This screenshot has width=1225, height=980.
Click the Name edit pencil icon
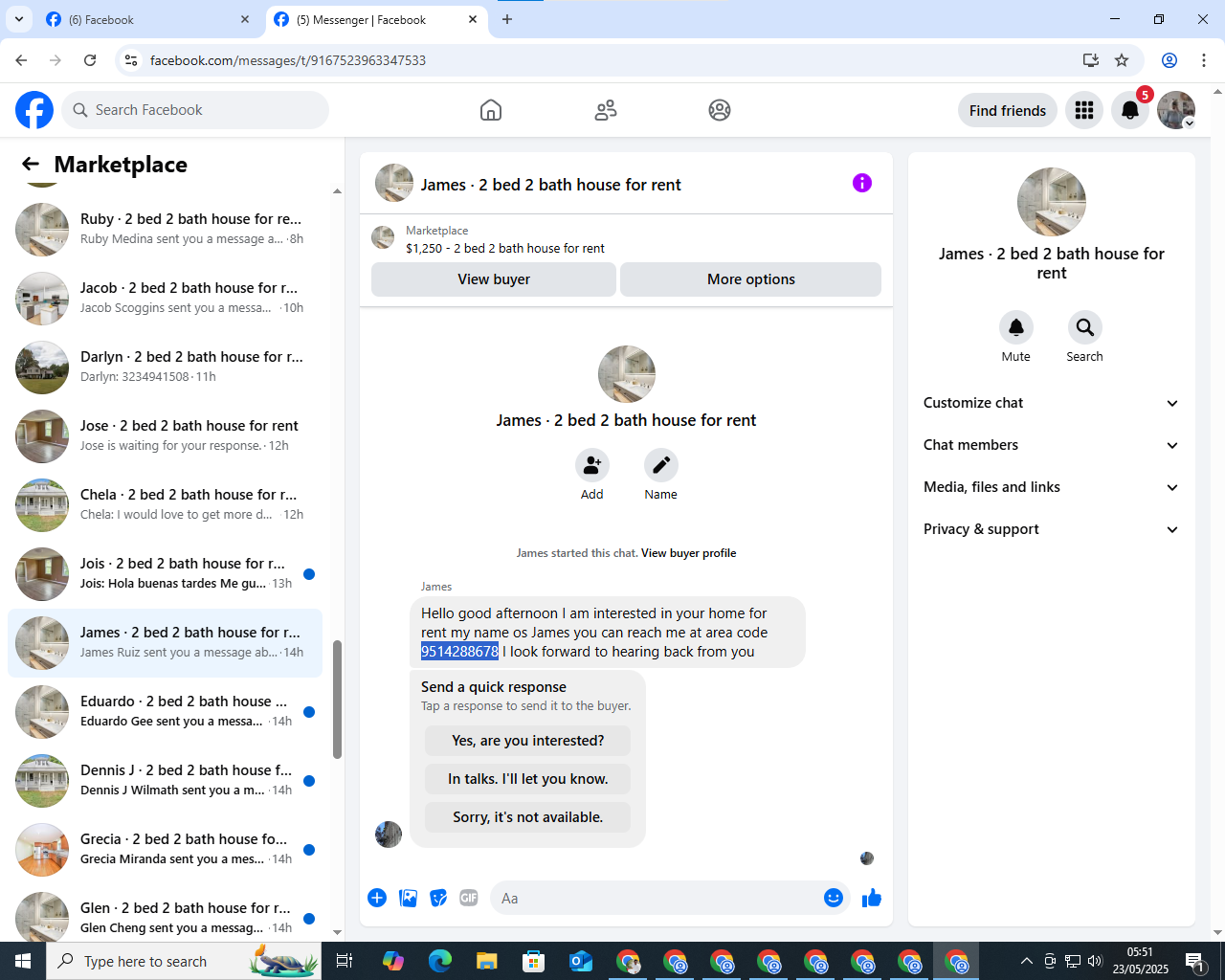click(660, 465)
